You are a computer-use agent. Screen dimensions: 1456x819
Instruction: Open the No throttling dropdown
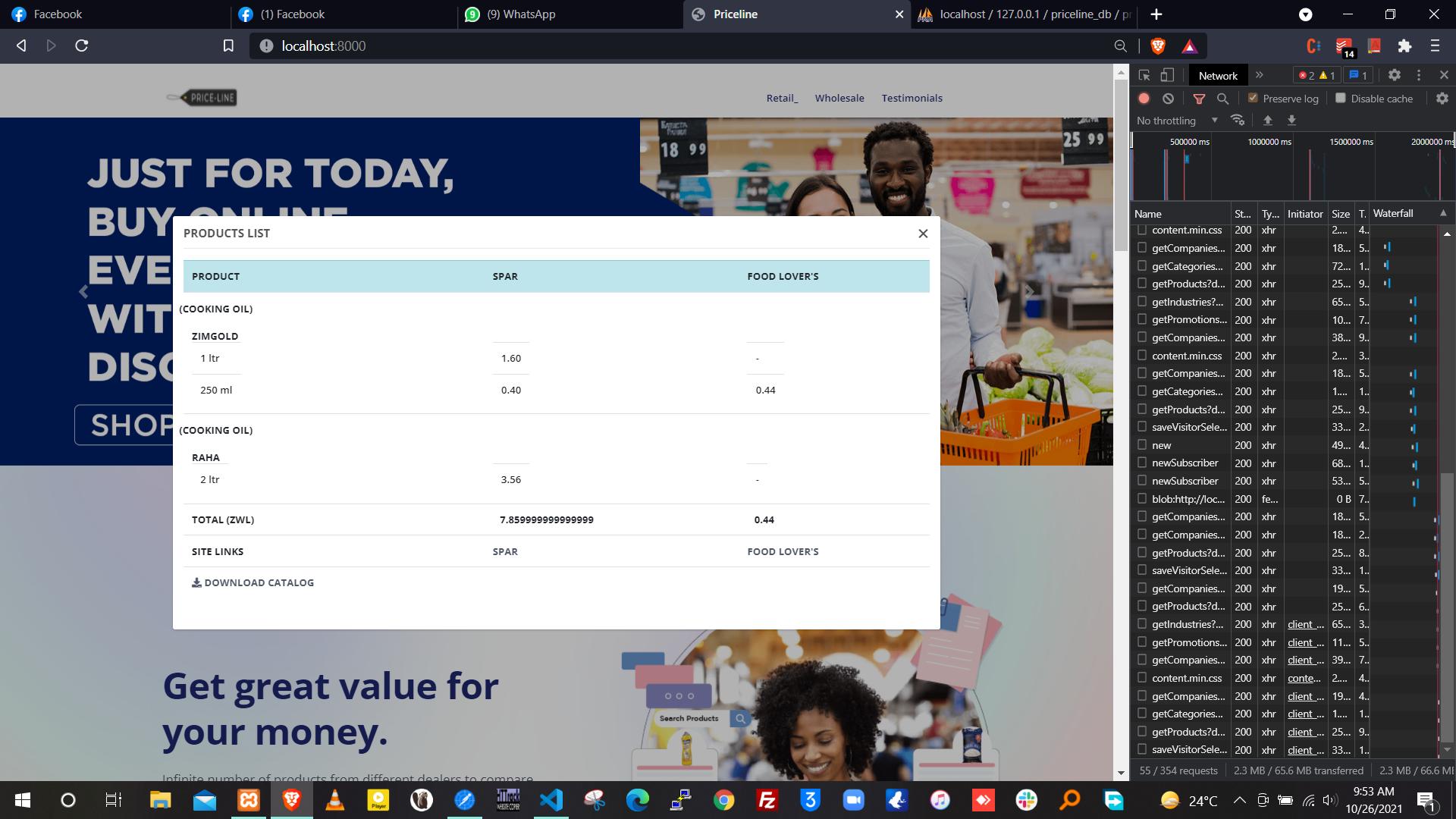(x=1177, y=120)
